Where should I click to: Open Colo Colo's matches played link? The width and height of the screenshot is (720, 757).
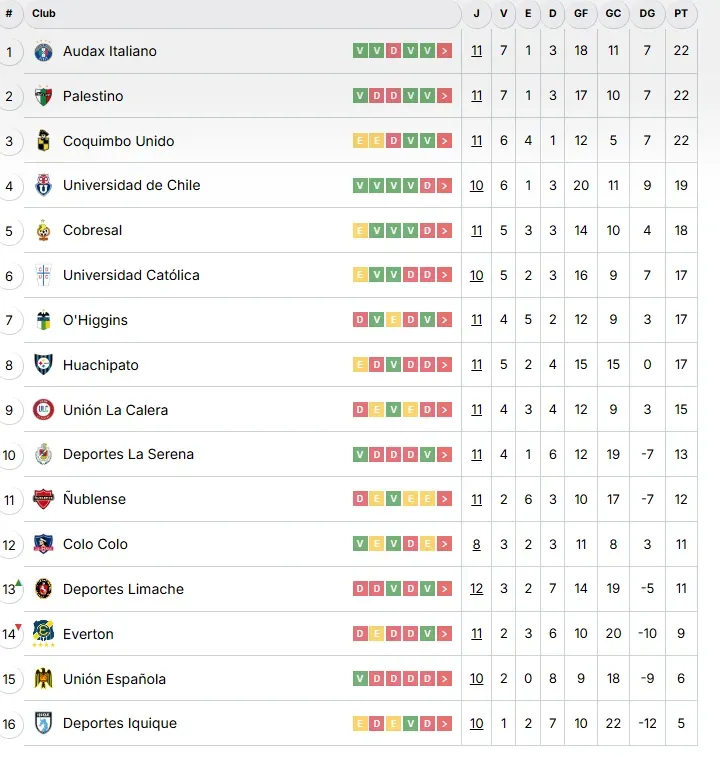coord(476,544)
